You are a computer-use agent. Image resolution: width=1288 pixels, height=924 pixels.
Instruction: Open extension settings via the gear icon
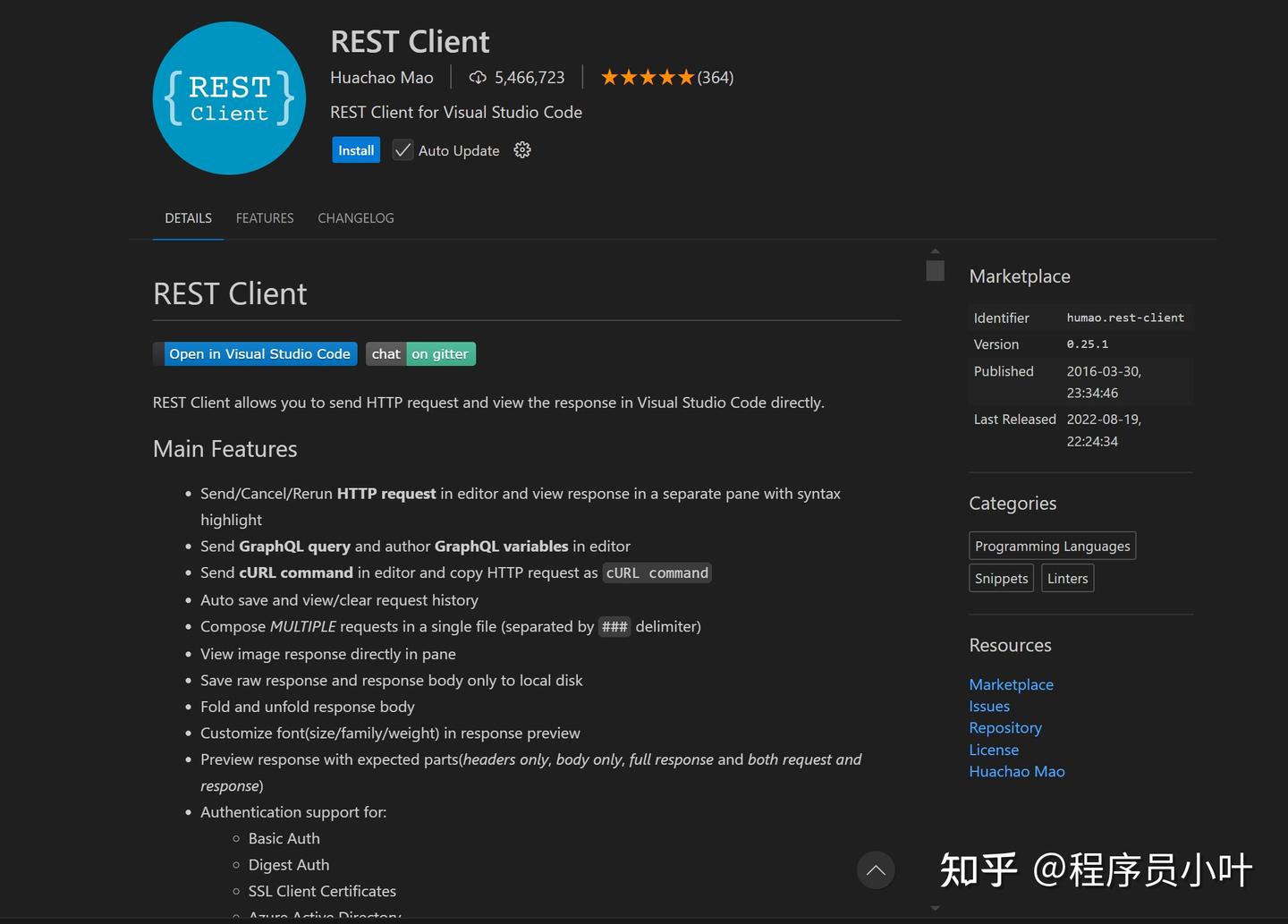(522, 149)
